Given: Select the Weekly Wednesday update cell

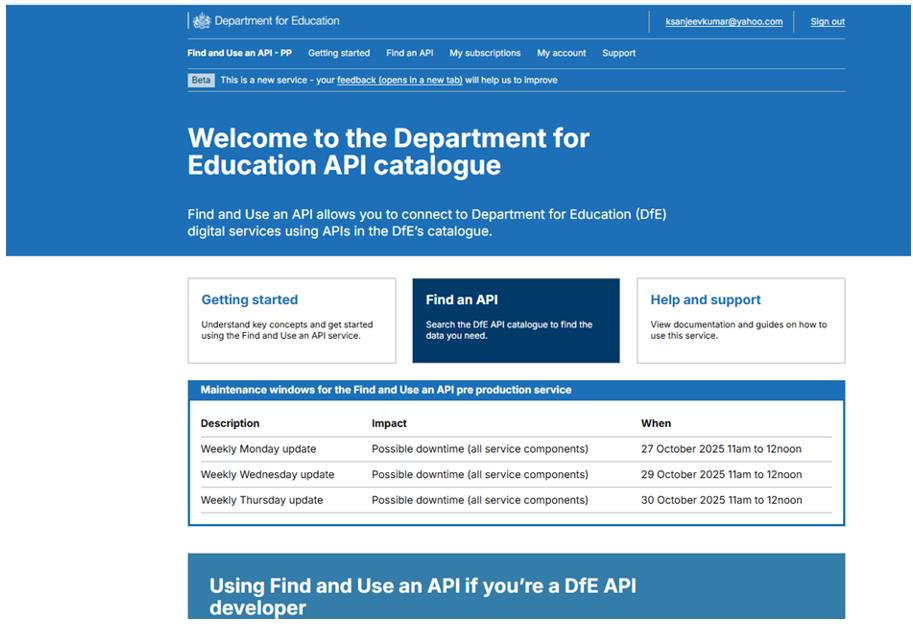Looking at the screenshot, I should pyautogui.click(x=267, y=475).
